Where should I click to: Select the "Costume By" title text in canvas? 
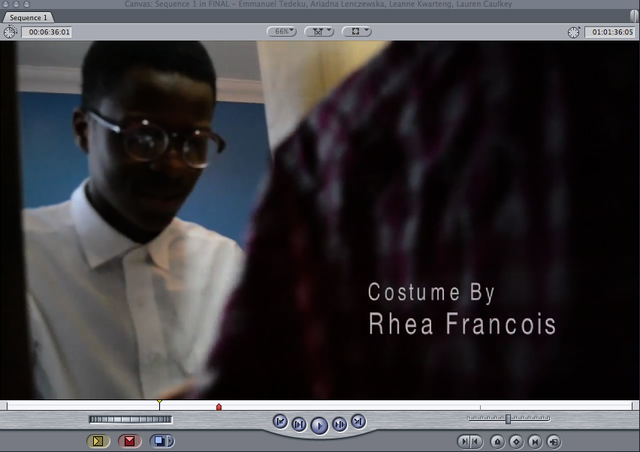click(x=431, y=293)
